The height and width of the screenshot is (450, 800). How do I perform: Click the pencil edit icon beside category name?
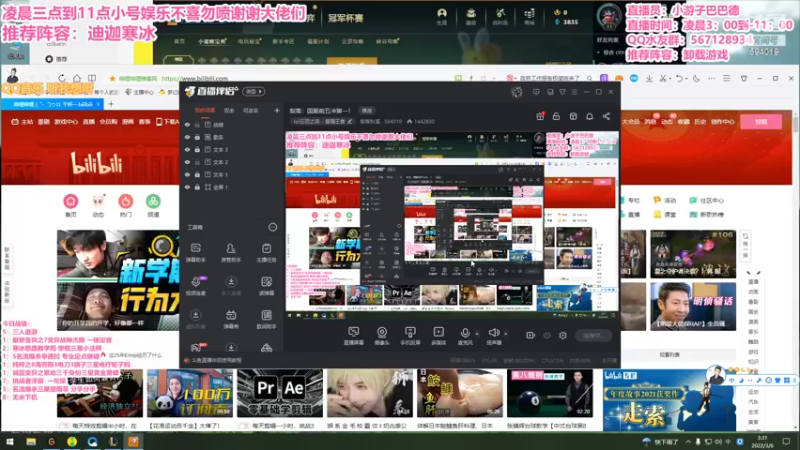pyautogui.click(x=350, y=121)
